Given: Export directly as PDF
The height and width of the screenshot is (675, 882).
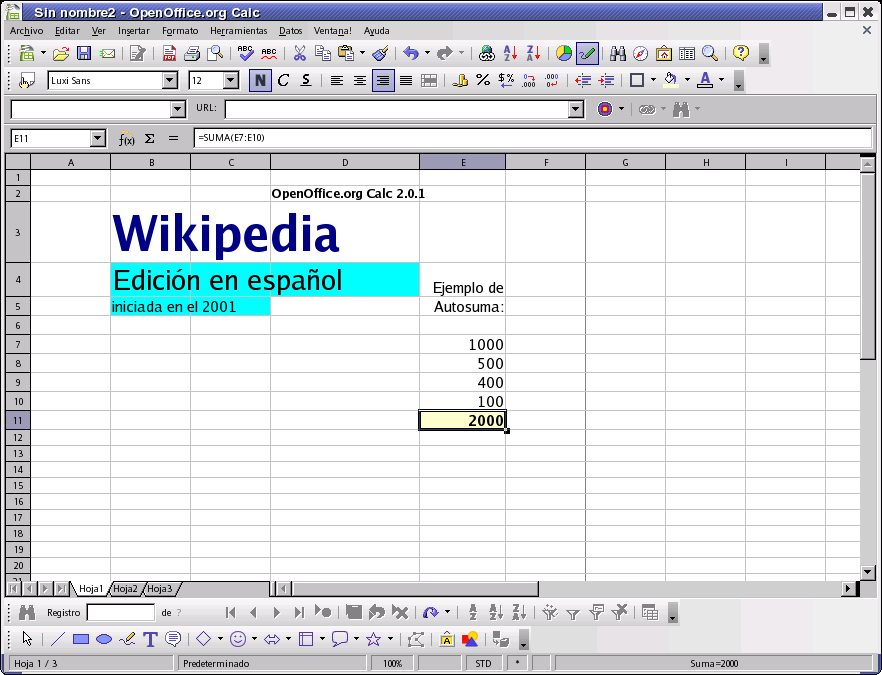Looking at the screenshot, I should click(x=169, y=53).
